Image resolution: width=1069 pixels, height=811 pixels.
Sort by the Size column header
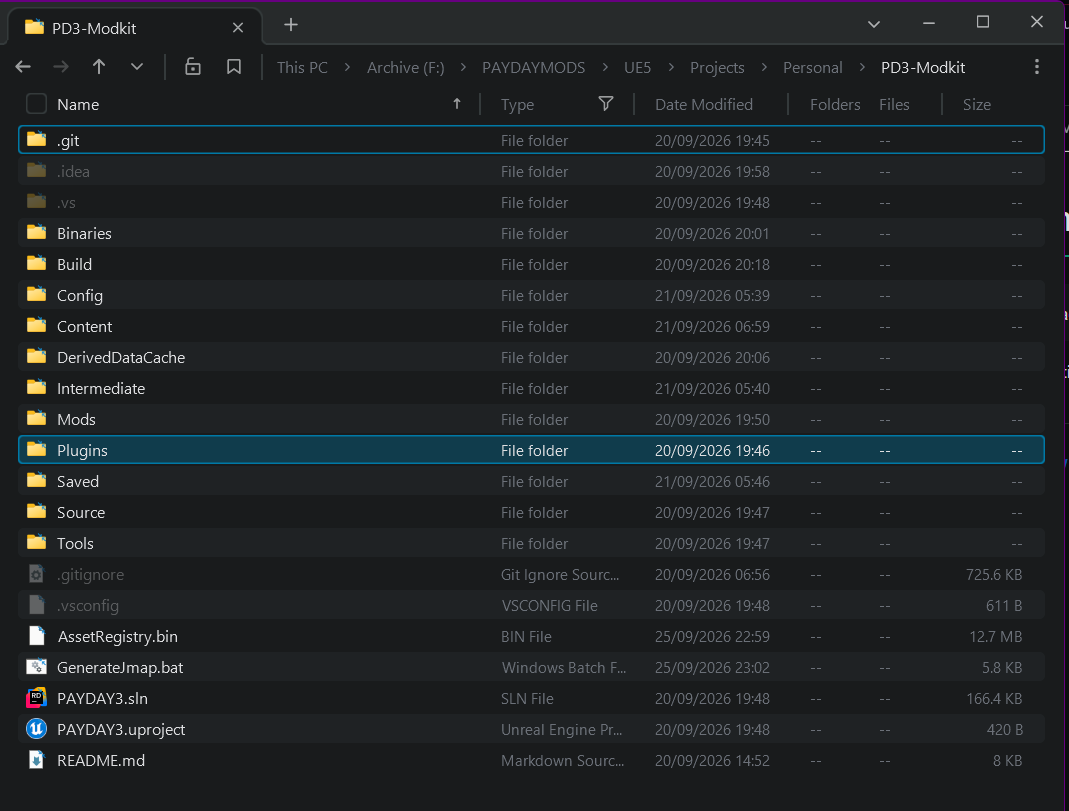pyautogui.click(x=977, y=104)
